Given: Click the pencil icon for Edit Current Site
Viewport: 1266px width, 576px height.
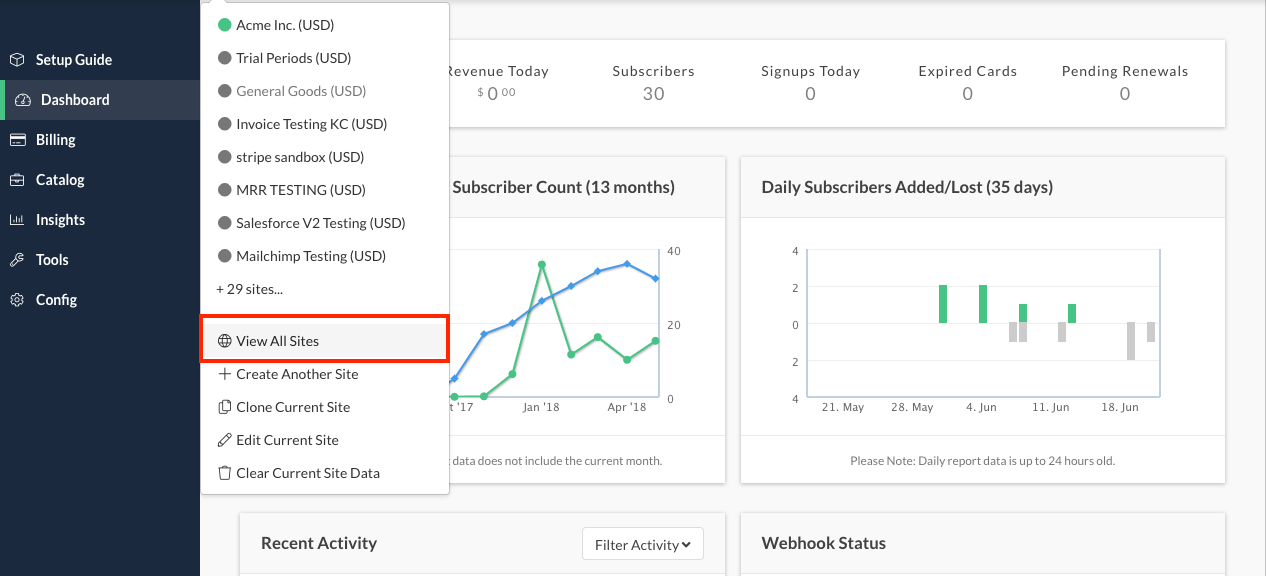Looking at the screenshot, I should pyautogui.click(x=224, y=440).
